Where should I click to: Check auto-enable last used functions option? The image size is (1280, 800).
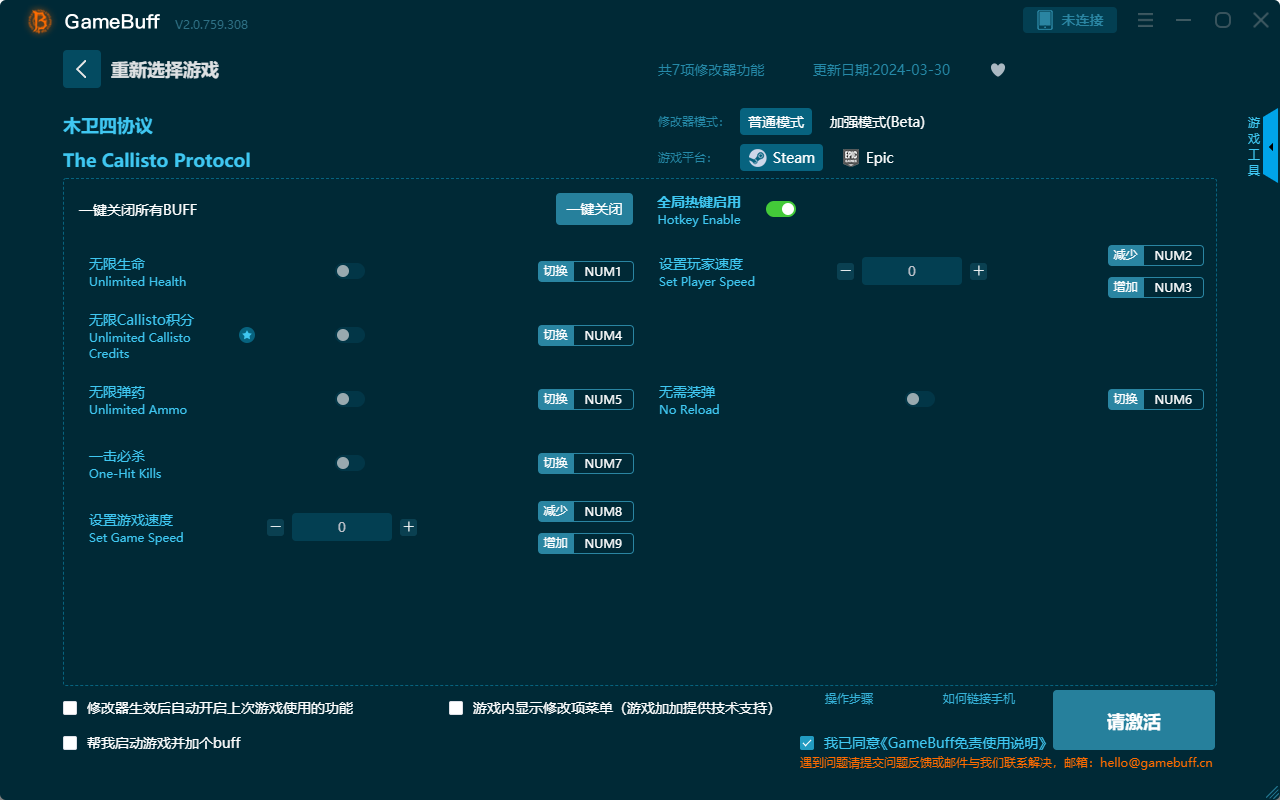70,708
